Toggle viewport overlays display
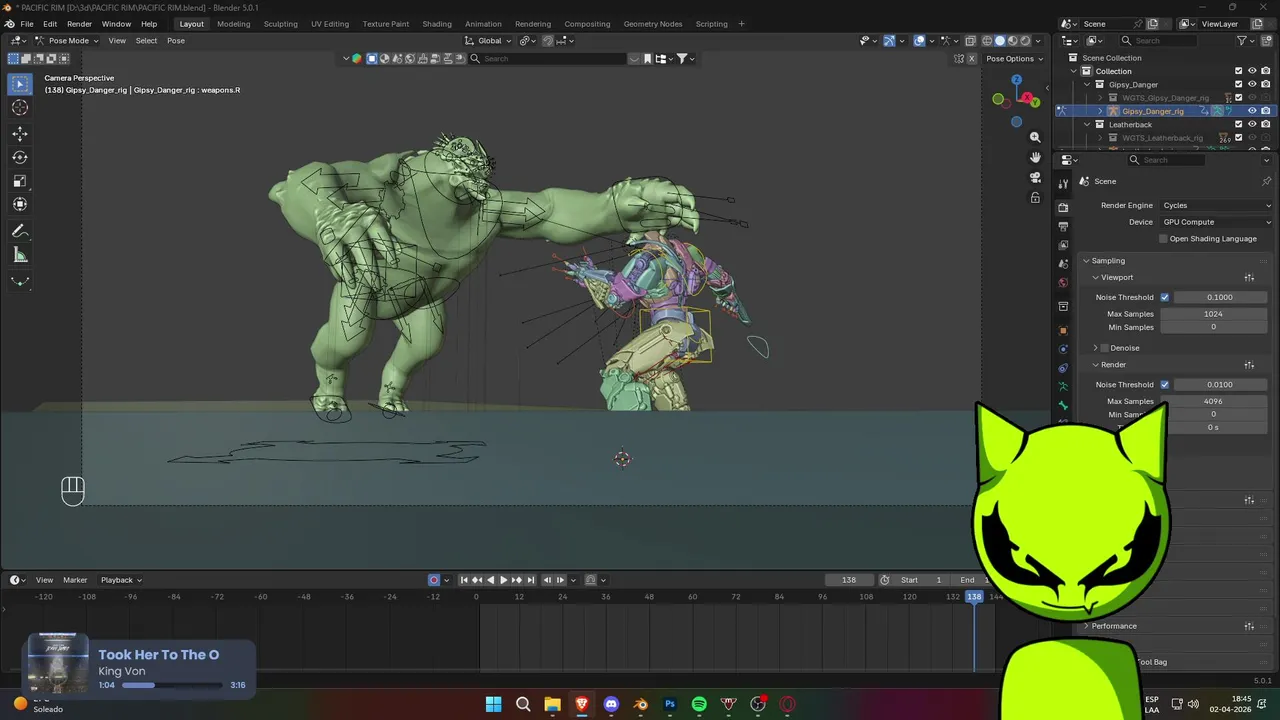This screenshot has height=720, width=1280. 920,41
